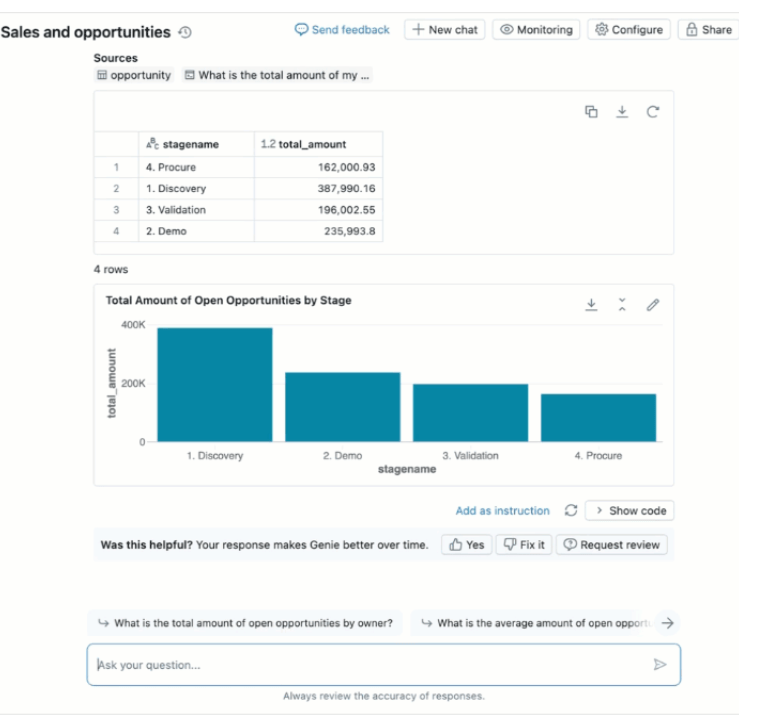The width and height of the screenshot is (772, 727).
Task: Open the Configure settings
Action: (x=628, y=30)
